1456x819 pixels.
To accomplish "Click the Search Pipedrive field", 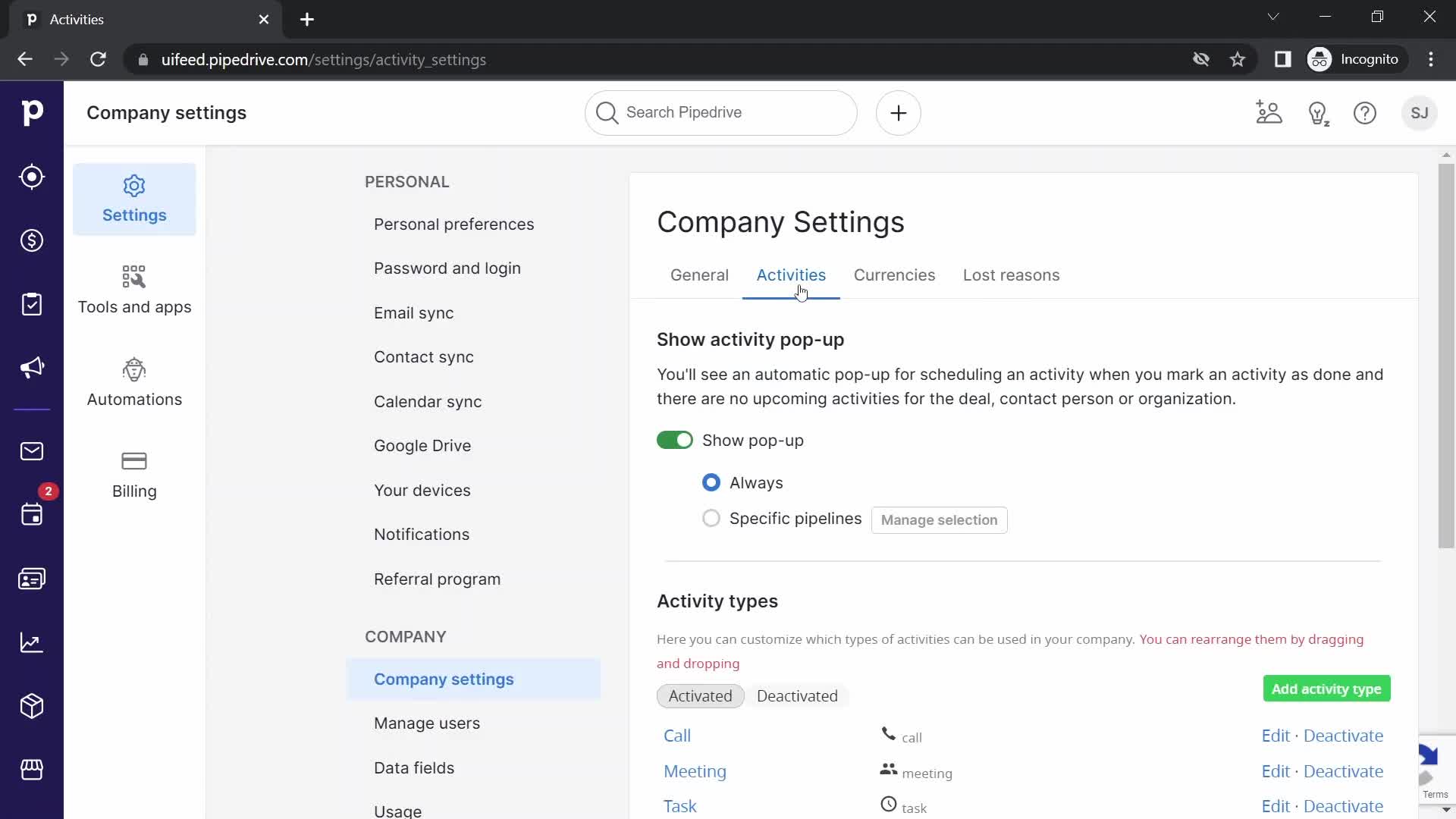I will [x=721, y=113].
